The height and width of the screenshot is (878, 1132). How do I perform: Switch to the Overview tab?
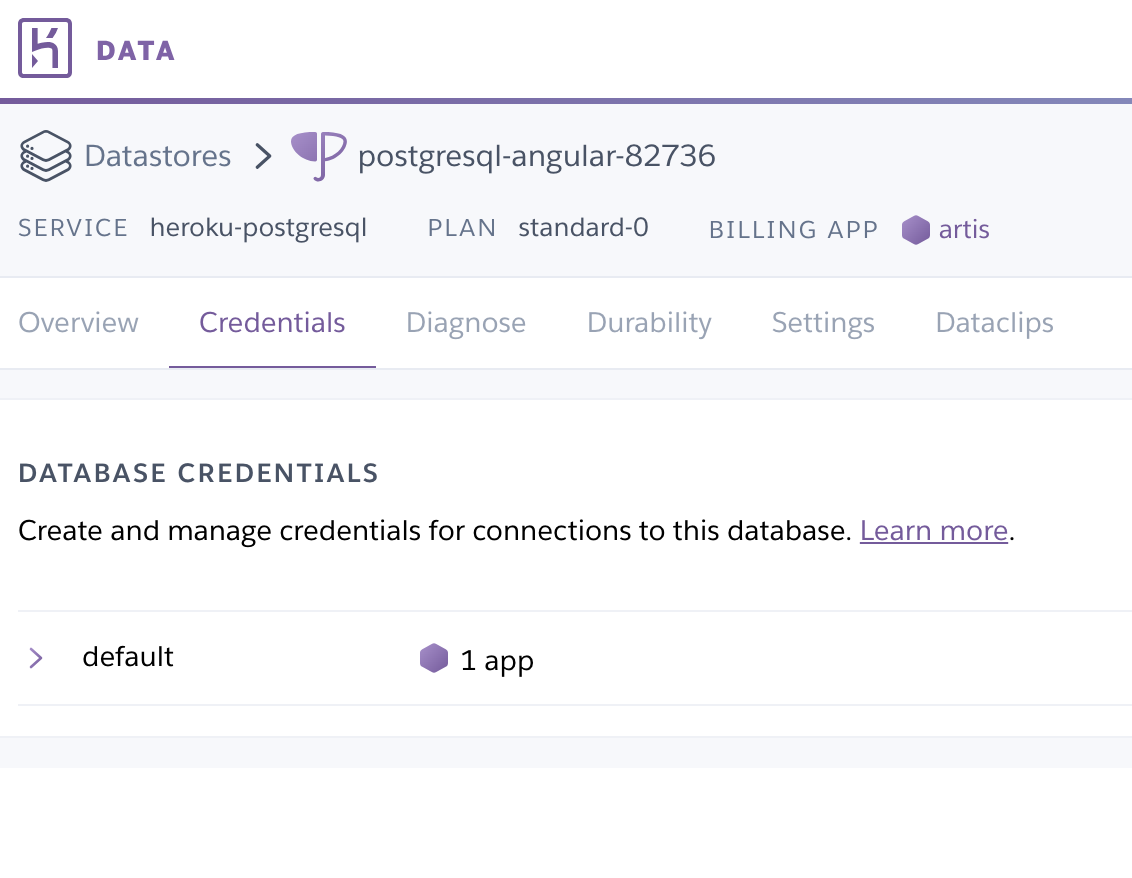pos(78,322)
